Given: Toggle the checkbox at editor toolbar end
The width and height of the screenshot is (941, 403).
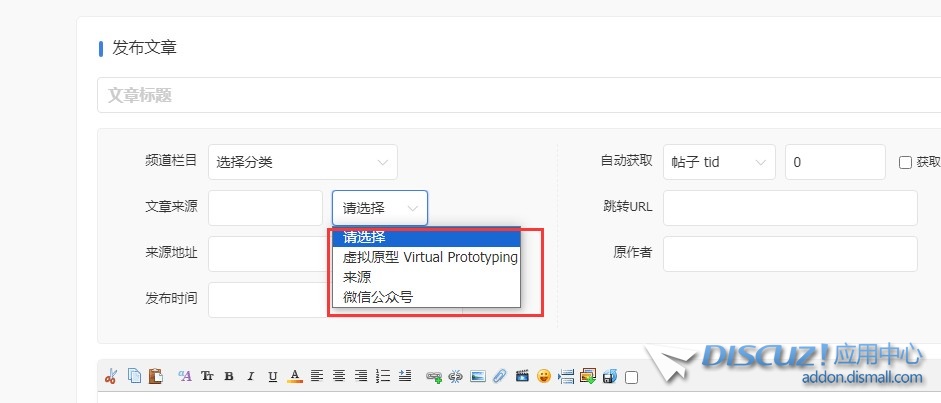Looking at the screenshot, I should [x=631, y=378].
